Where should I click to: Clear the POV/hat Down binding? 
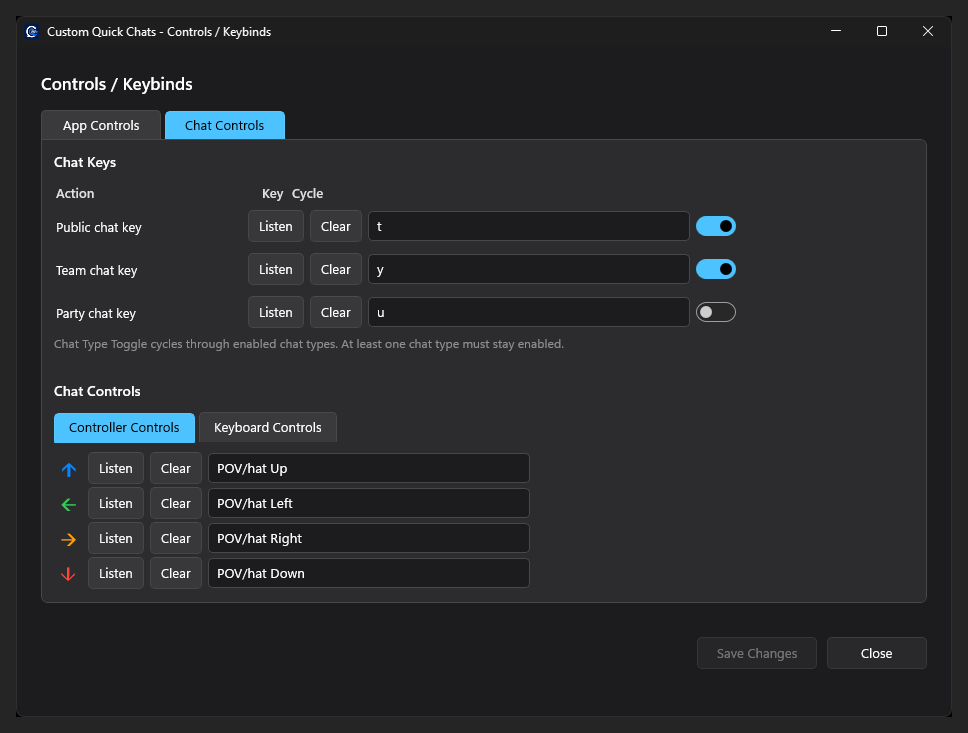(x=176, y=573)
